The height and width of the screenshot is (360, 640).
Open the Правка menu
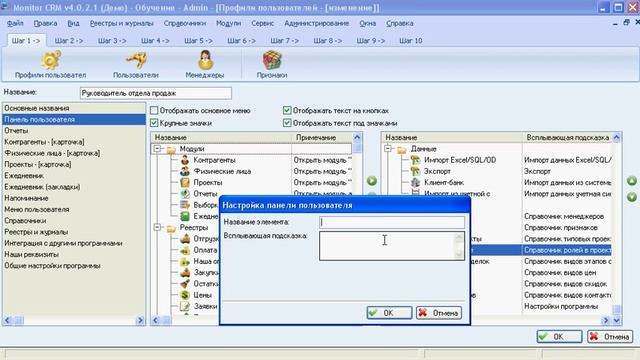point(45,23)
